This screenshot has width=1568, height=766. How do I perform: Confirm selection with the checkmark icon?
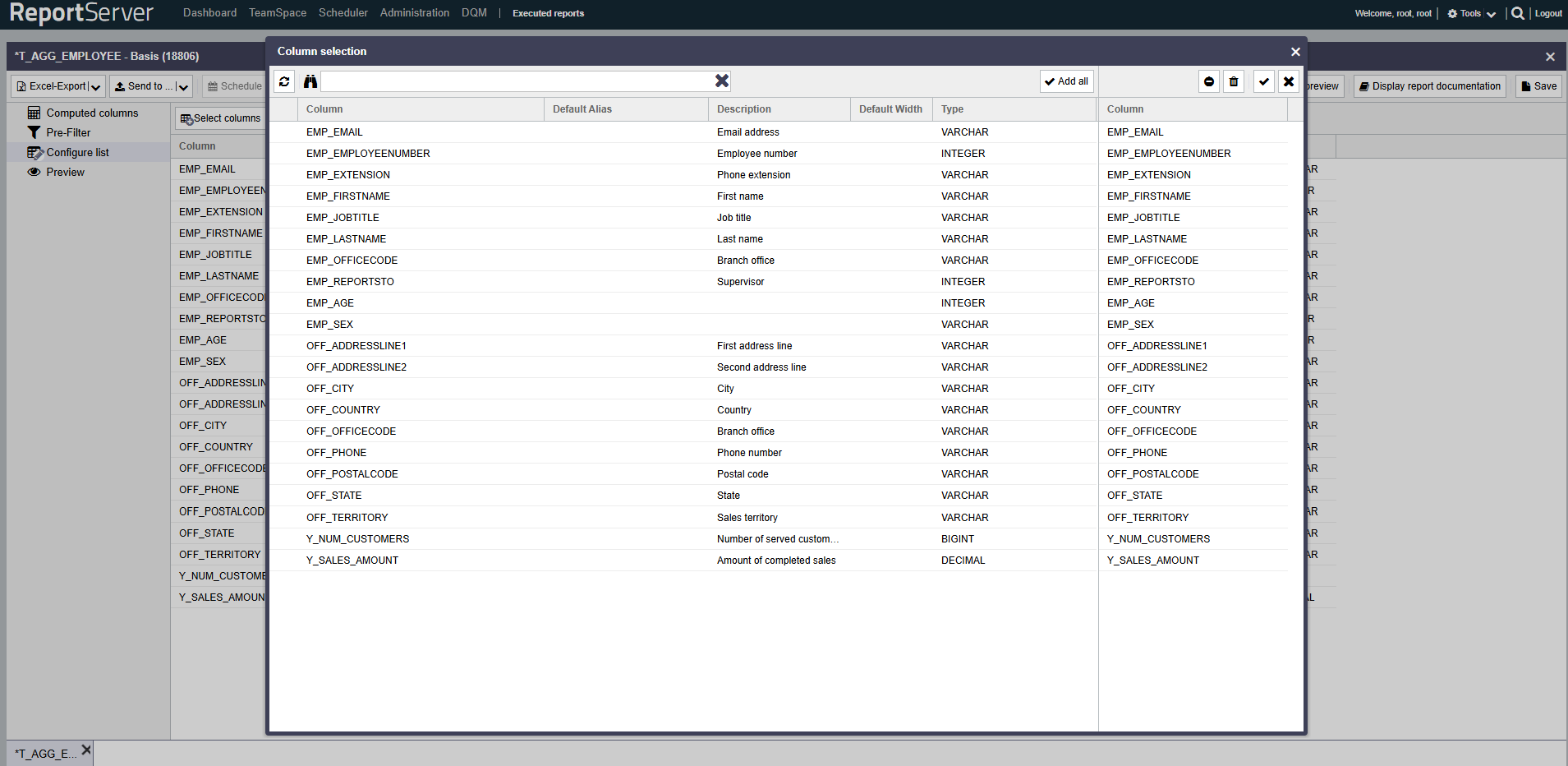[x=1264, y=81]
